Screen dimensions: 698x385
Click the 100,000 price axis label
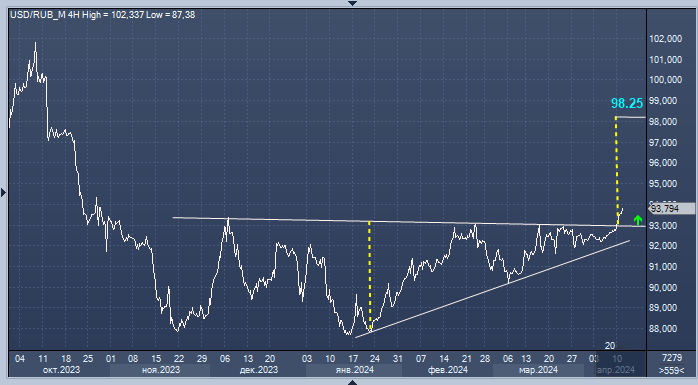666,80
